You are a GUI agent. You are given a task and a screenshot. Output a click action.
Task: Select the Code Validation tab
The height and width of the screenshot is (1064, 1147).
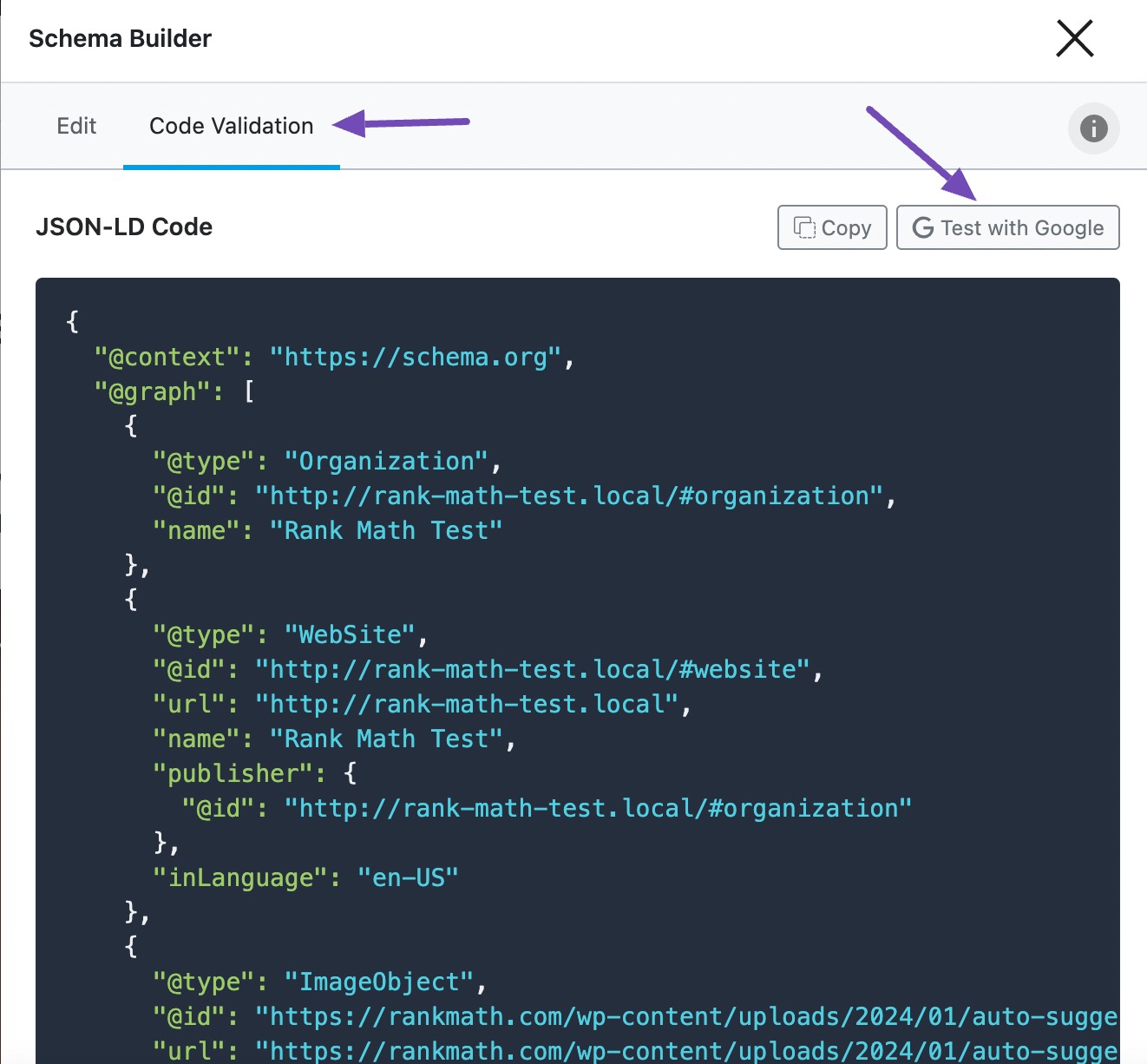tap(231, 126)
